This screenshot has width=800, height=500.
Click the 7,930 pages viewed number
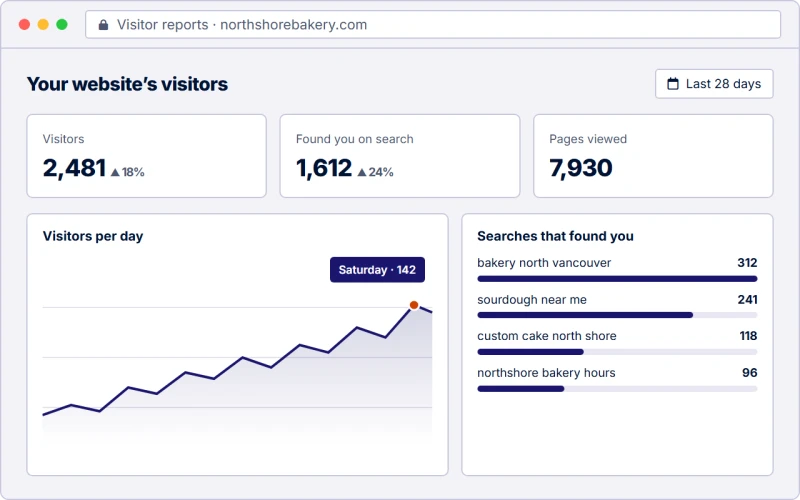[x=581, y=168]
